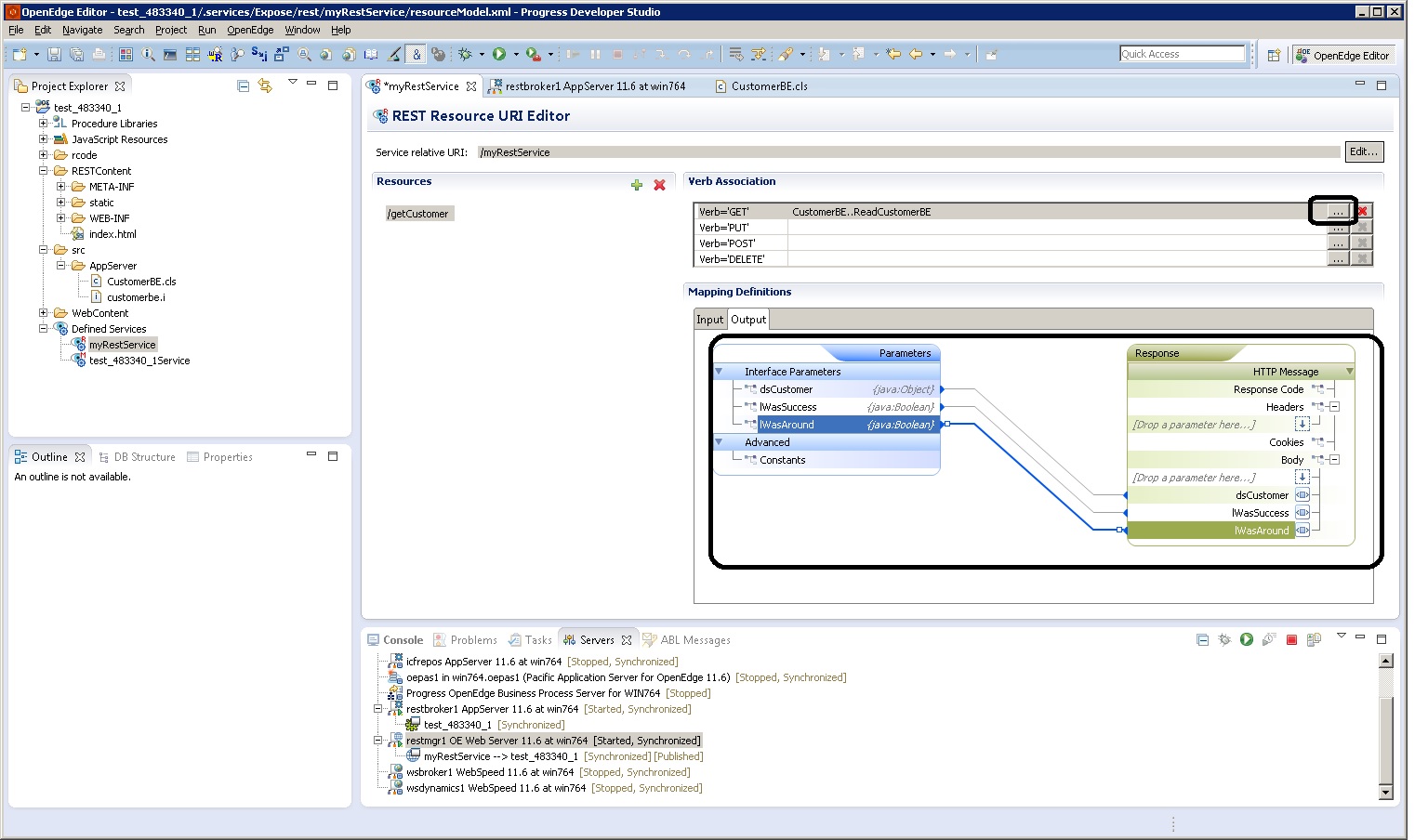Click Drop parameter arrow under Headers

point(1302,425)
